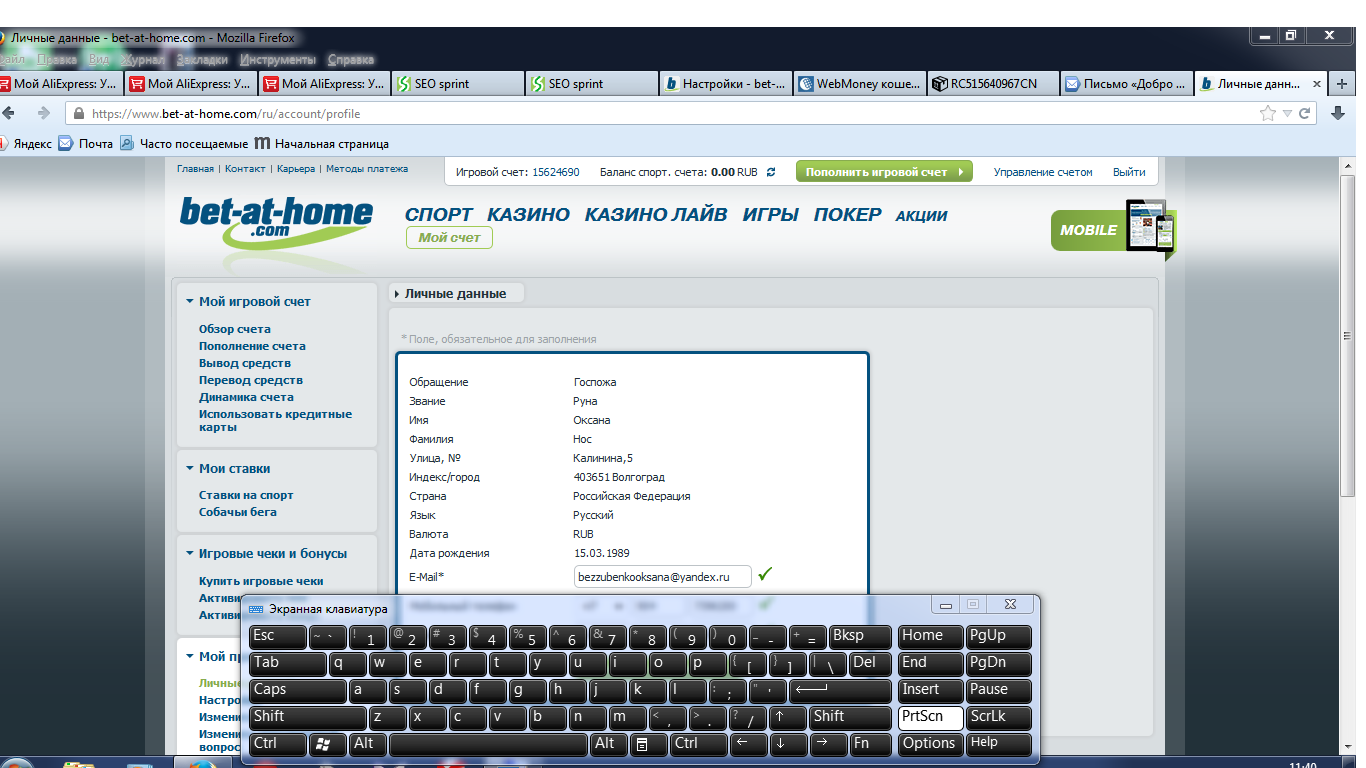Open the Правка menu
This screenshot has width=1366, height=768.
click(57, 60)
